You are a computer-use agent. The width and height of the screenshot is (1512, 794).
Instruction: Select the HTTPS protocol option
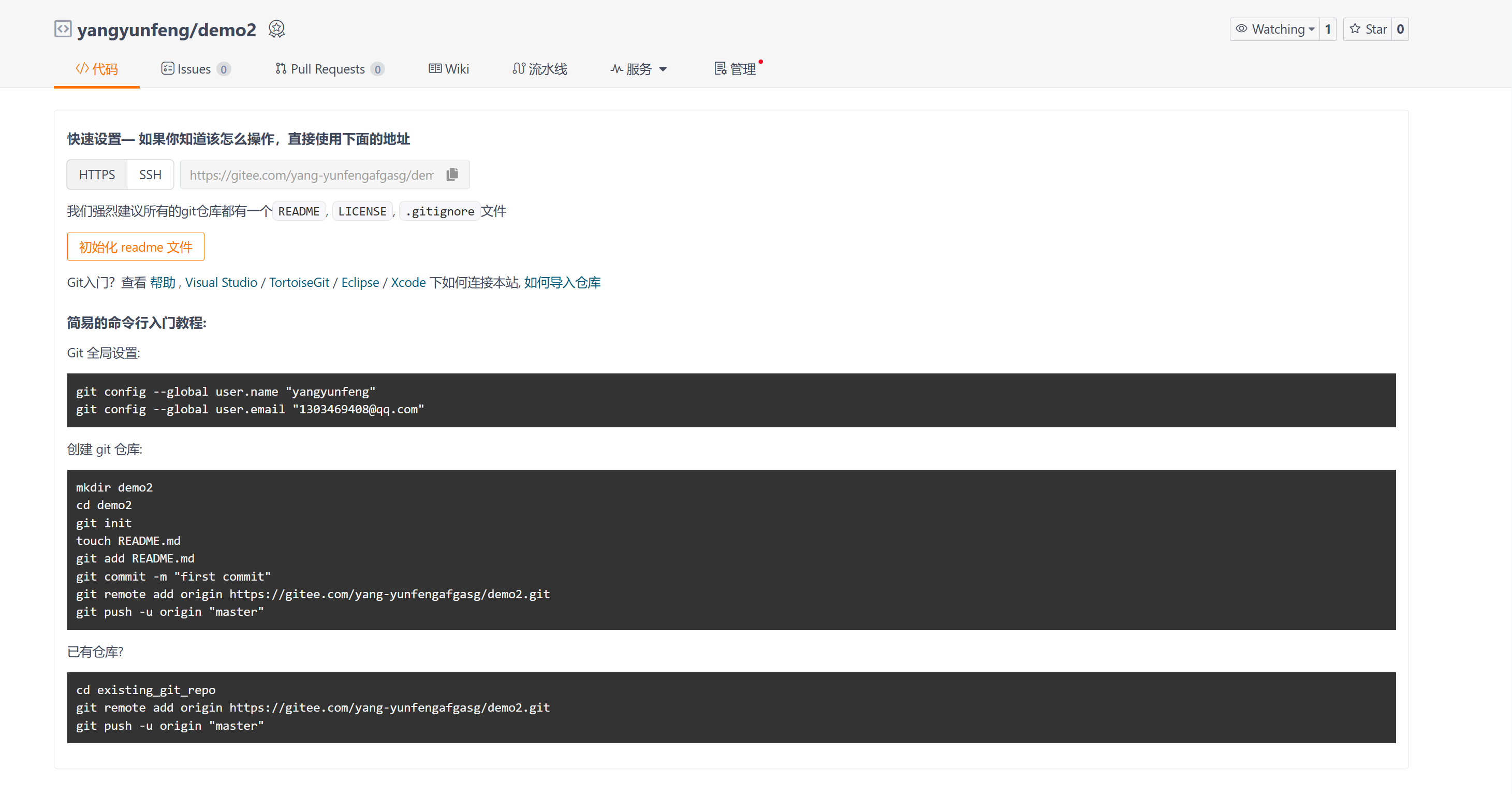pos(97,175)
